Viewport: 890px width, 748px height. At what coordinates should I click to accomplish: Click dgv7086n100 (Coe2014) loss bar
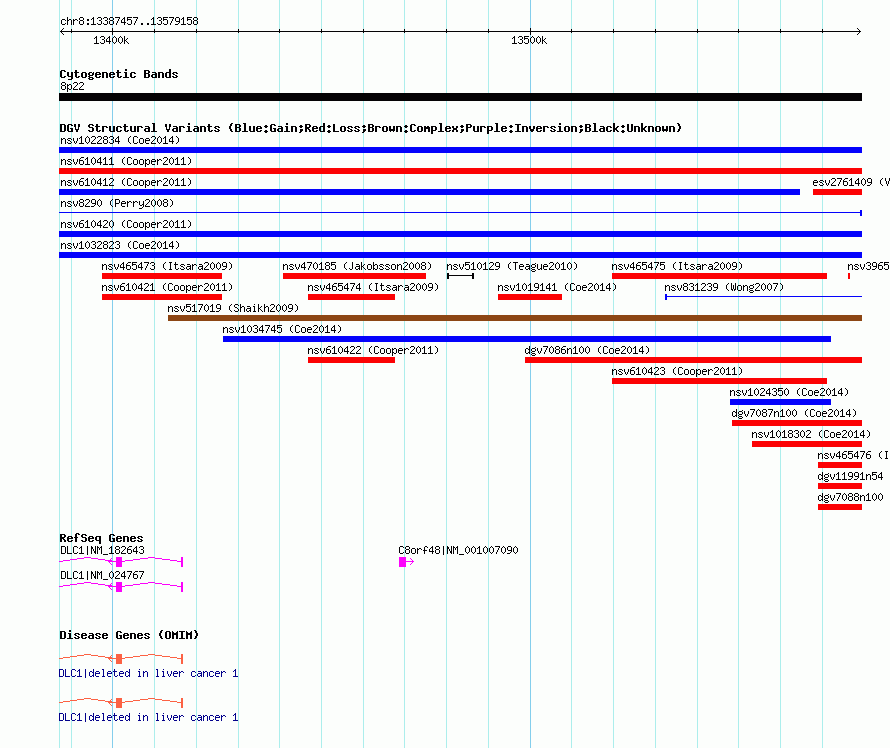tap(694, 360)
